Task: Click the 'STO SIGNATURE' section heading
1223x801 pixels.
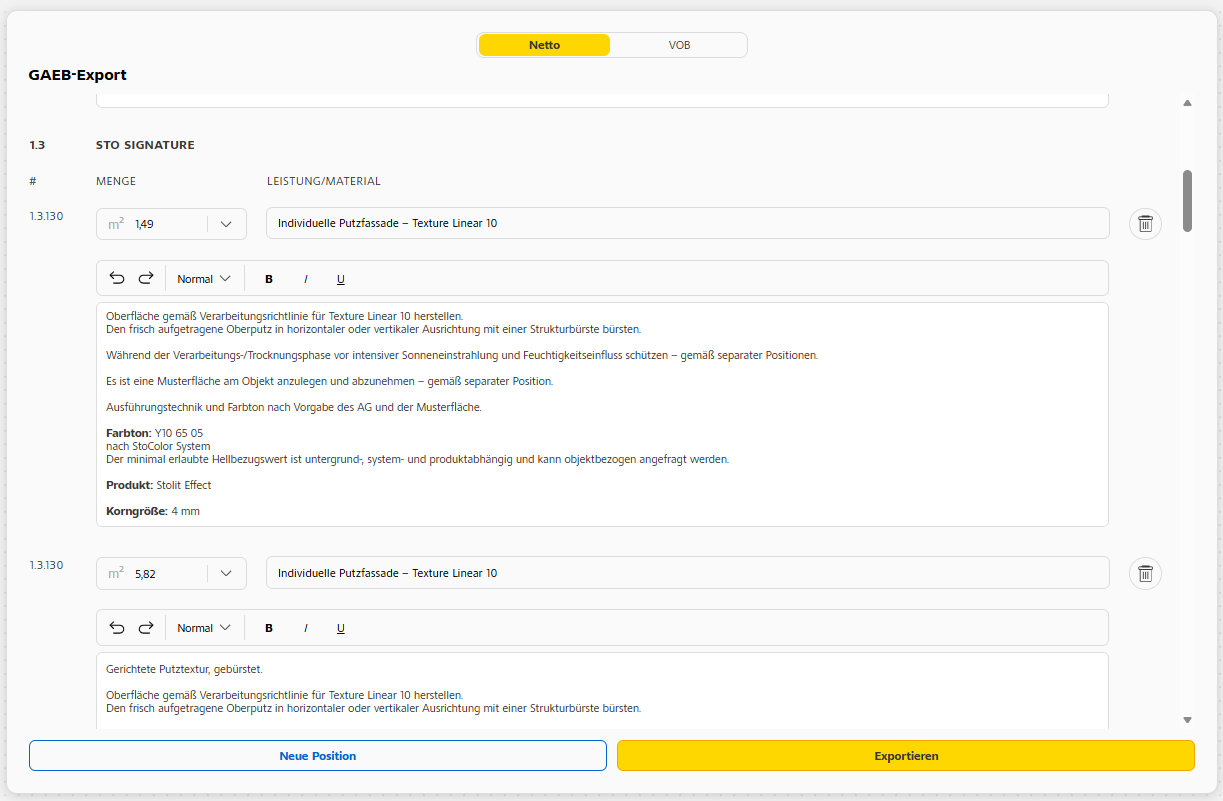Action: (145, 145)
